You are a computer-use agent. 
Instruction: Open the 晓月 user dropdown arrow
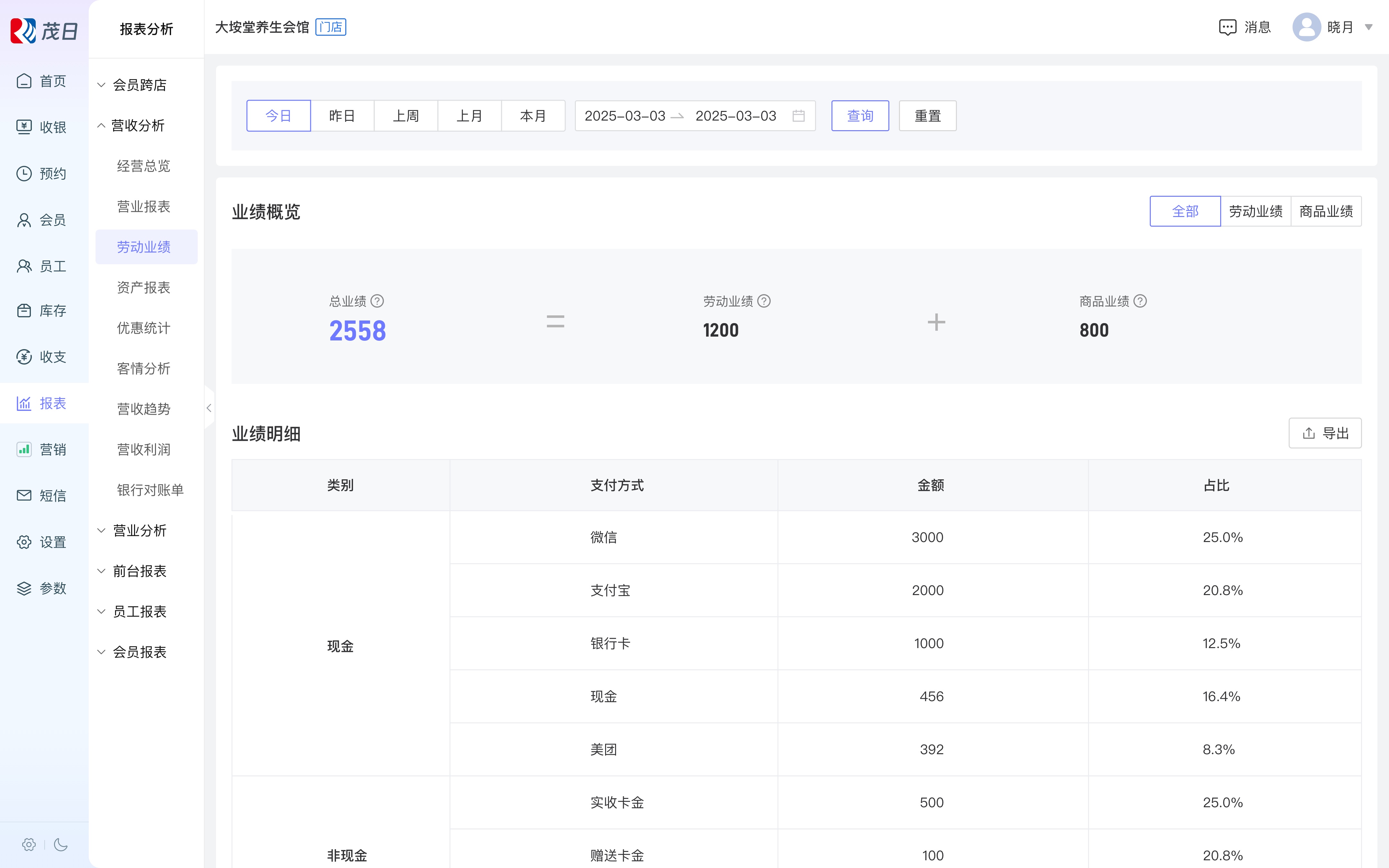point(1368,27)
